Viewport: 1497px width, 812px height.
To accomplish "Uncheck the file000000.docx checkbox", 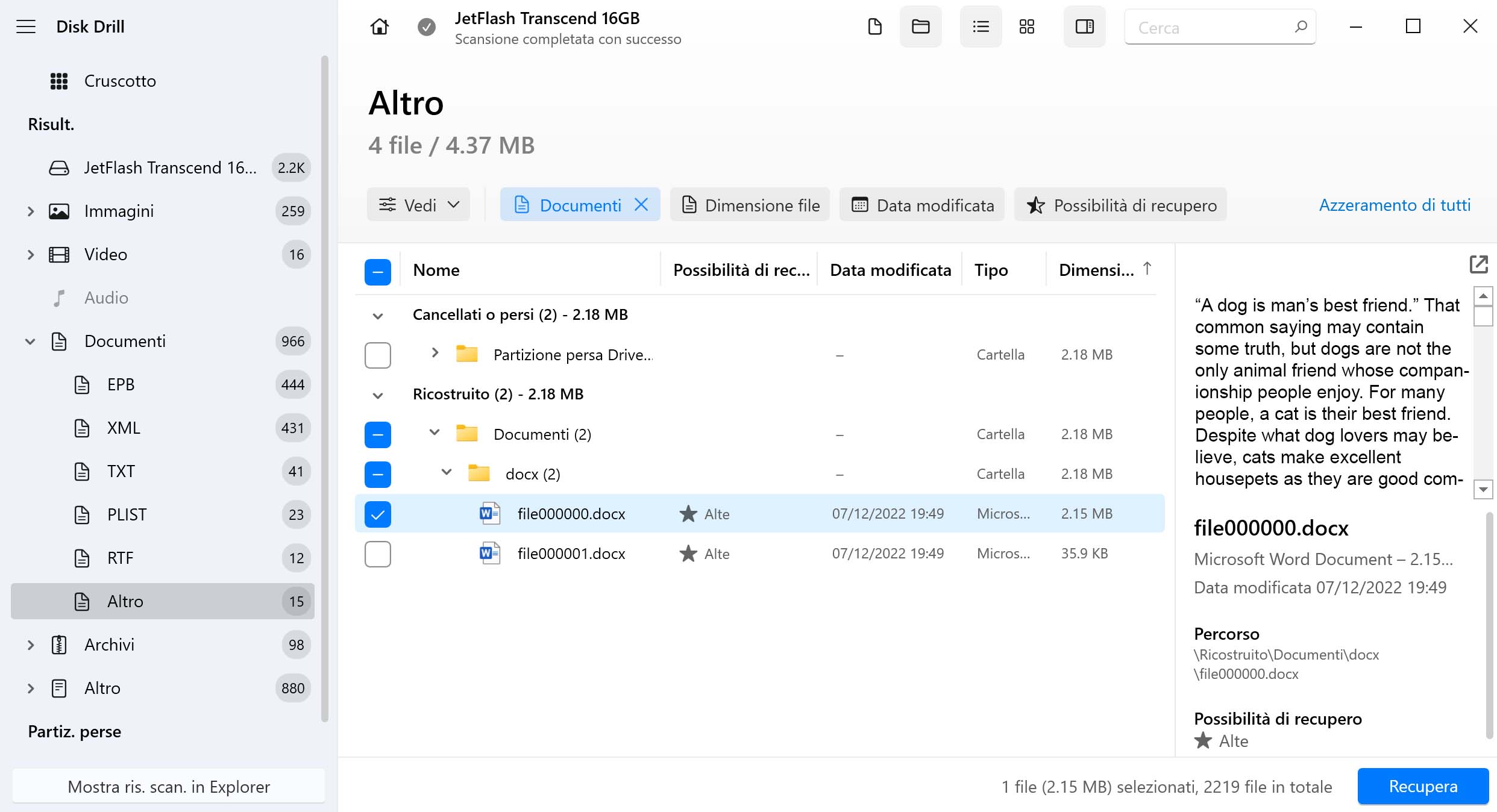I will coord(378,514).
